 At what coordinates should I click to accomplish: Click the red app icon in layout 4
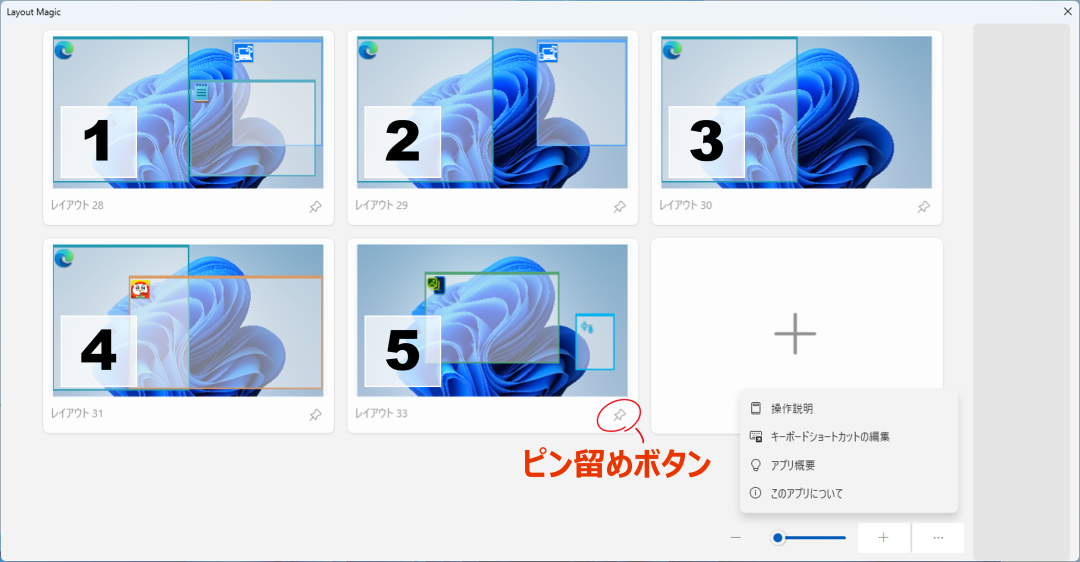coord(140,289)
